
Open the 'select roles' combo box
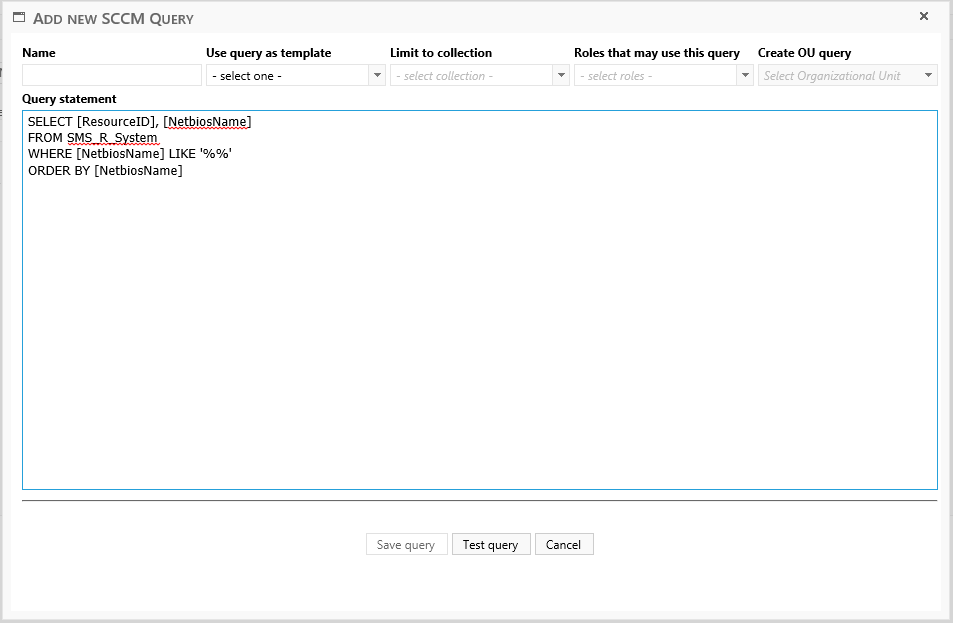point(663,75)
